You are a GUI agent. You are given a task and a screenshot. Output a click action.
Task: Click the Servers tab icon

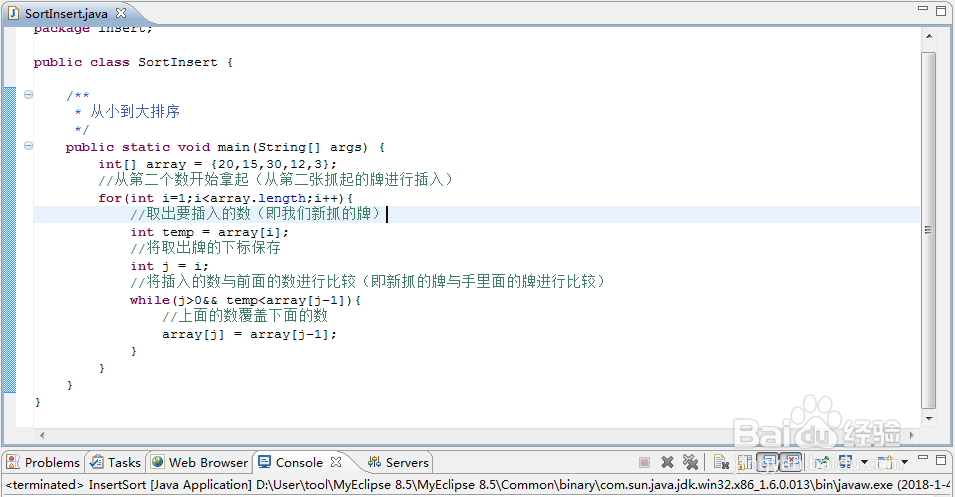pyautogui.click(x=374, y=462)
